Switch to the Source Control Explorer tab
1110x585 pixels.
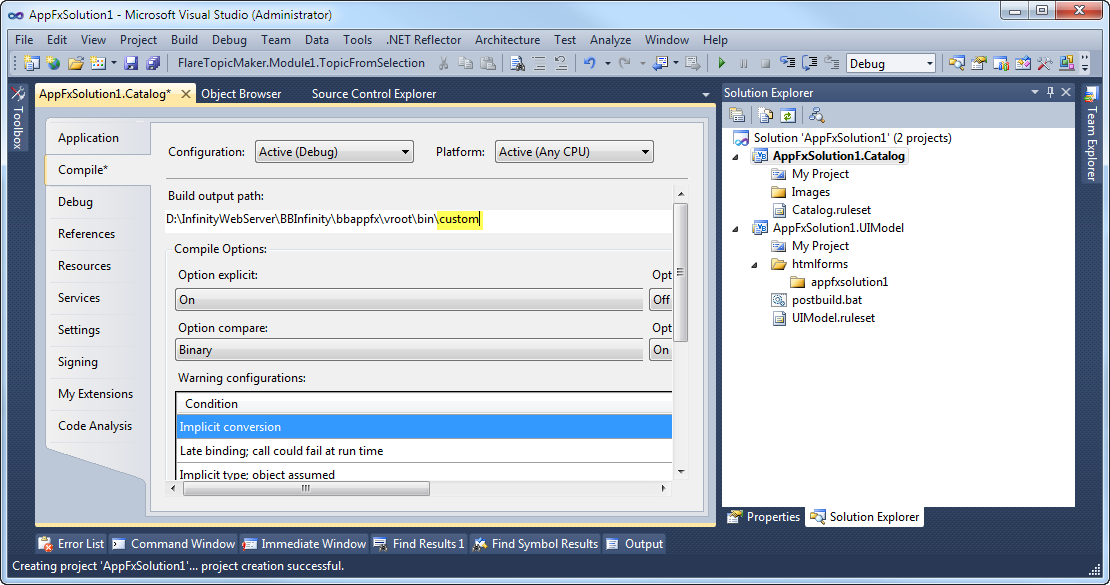[374, 93]
